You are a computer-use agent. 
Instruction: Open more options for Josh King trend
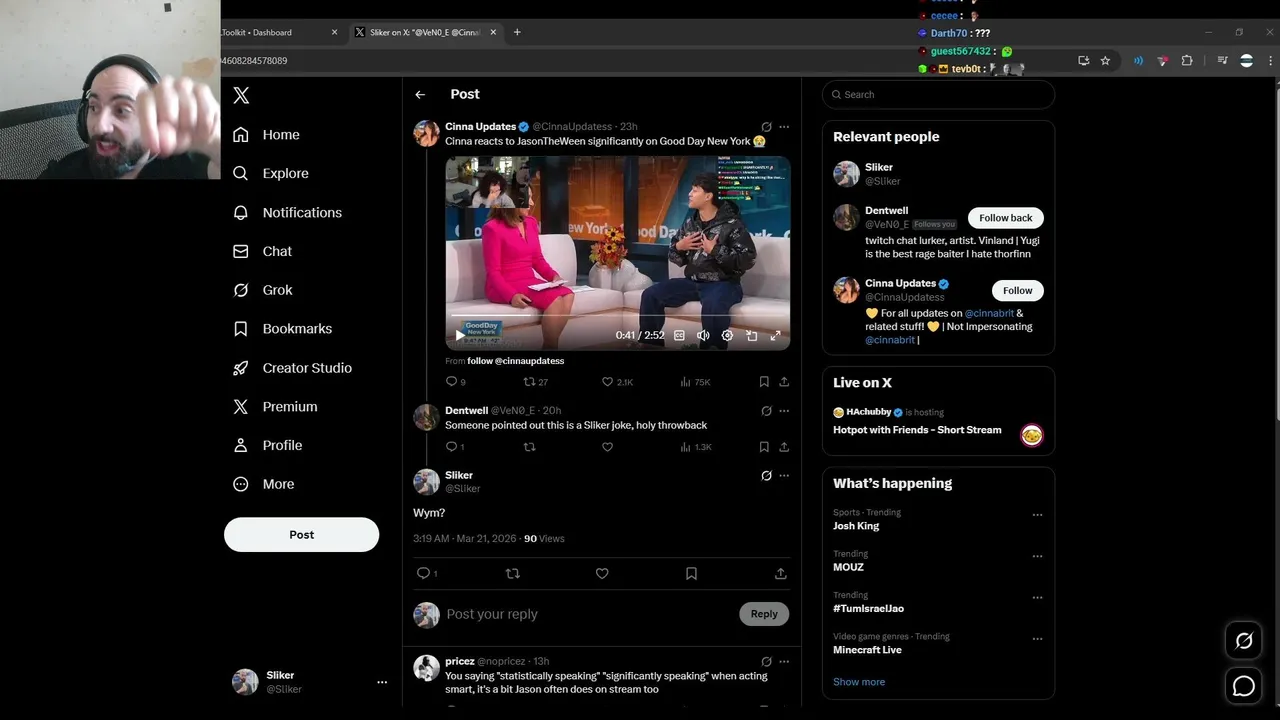[x=1037, y=515]
